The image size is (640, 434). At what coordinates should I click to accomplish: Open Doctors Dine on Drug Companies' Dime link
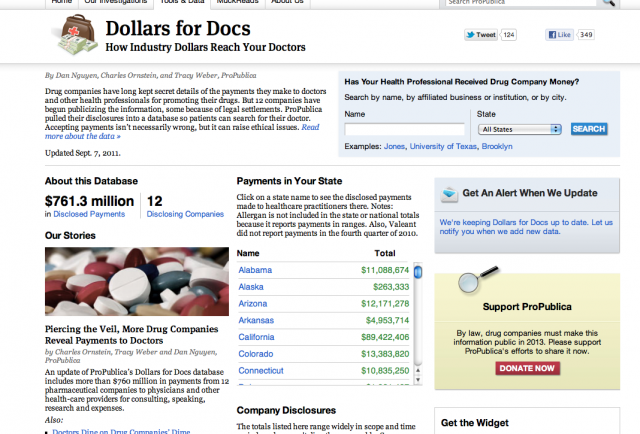click(121, 431)
